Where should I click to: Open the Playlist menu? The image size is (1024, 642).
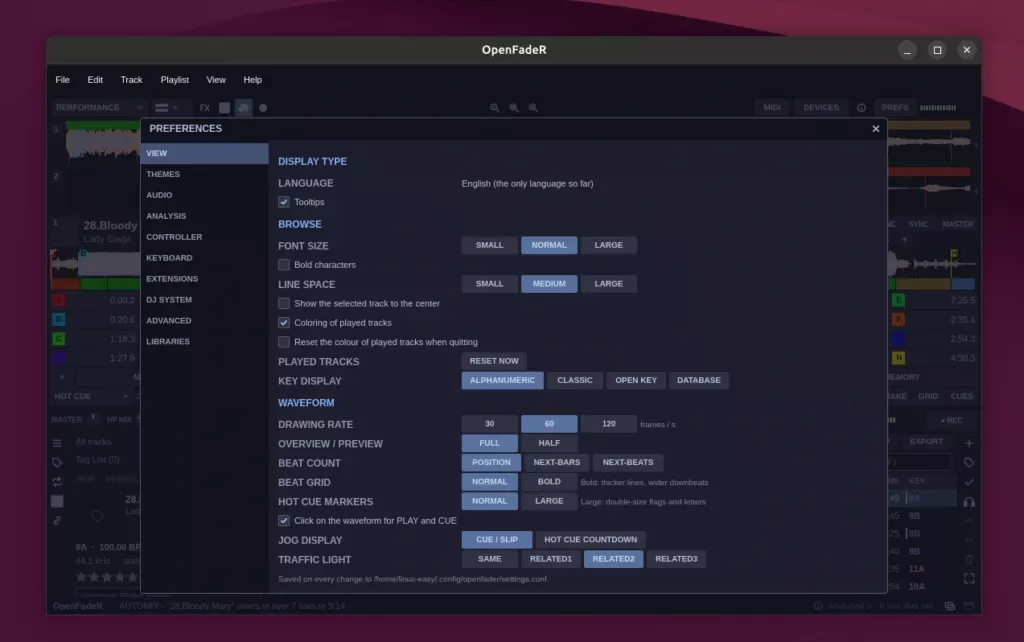(x=174, y=80)
